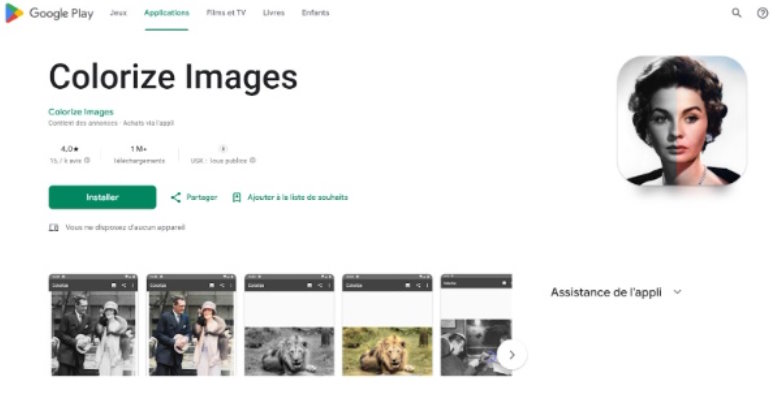Open the help question mark icon

pos(762,13)
